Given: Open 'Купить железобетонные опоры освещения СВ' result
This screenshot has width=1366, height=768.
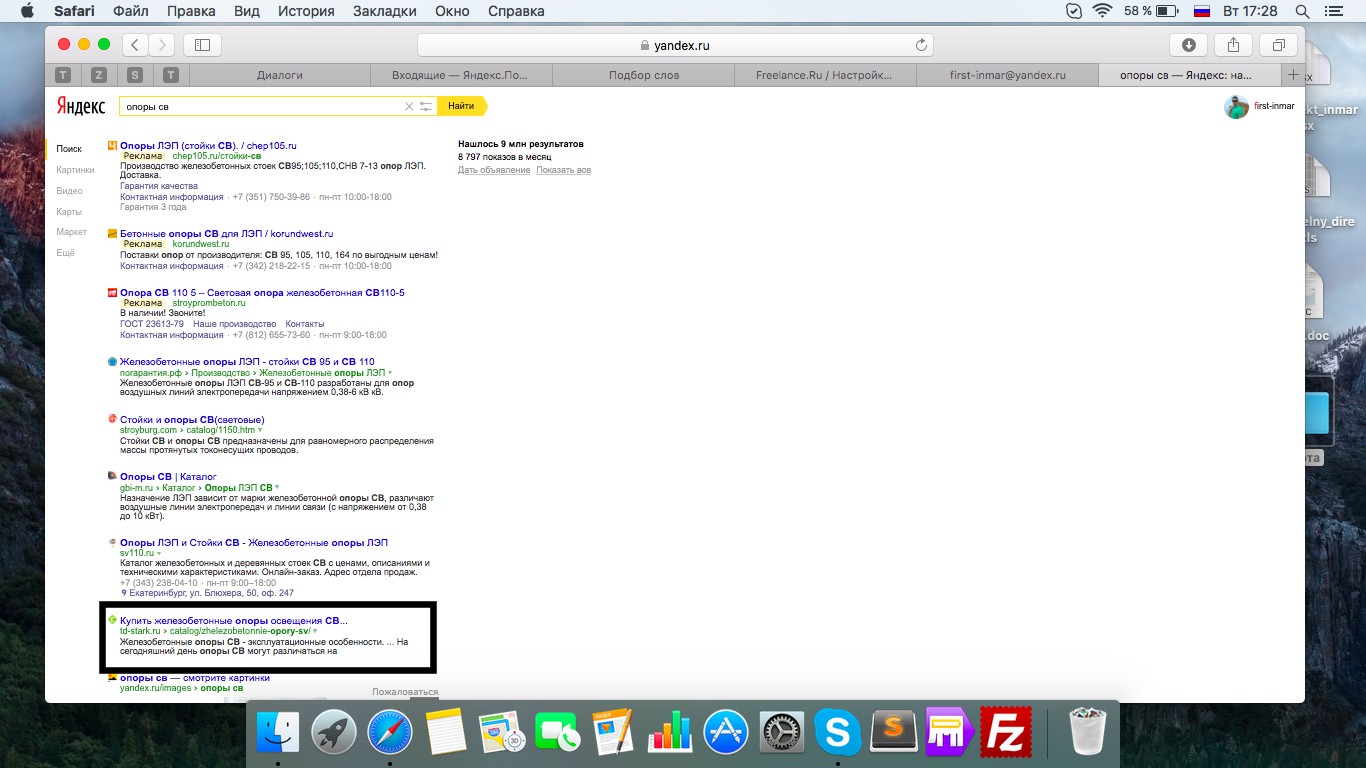Looking at the screenshot, I should pyautogui.click(x=234, y=621).
